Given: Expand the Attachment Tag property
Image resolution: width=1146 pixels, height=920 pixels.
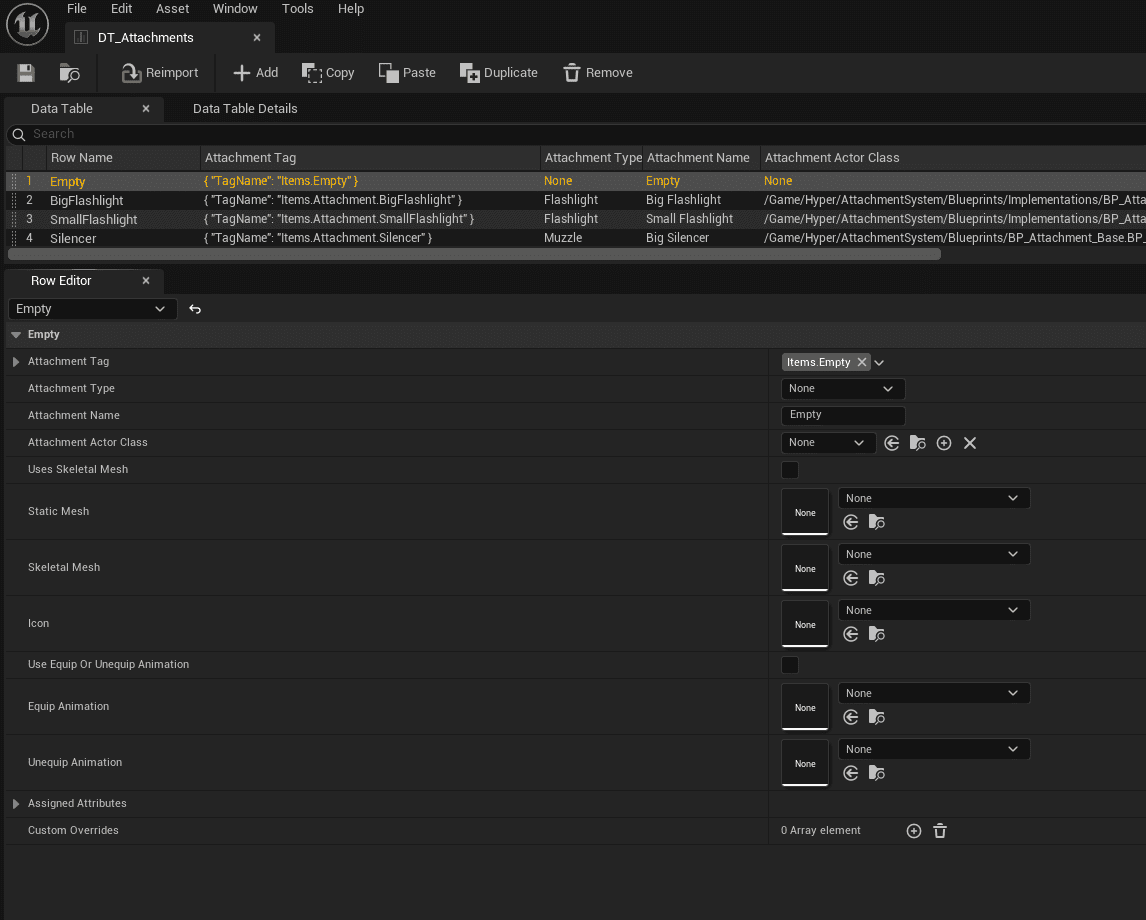Looking at the screenshot, I should pyautogui.click(x=16, y=362).
